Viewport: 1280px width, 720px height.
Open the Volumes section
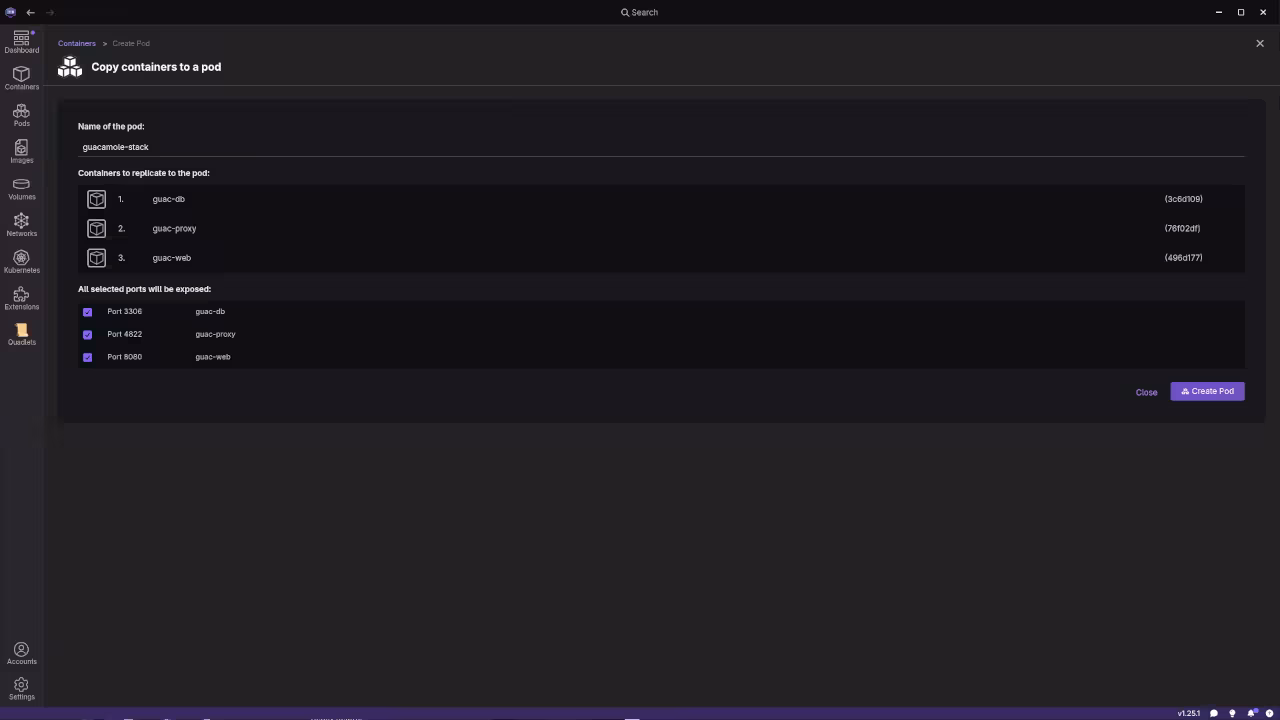coord(21,189)
